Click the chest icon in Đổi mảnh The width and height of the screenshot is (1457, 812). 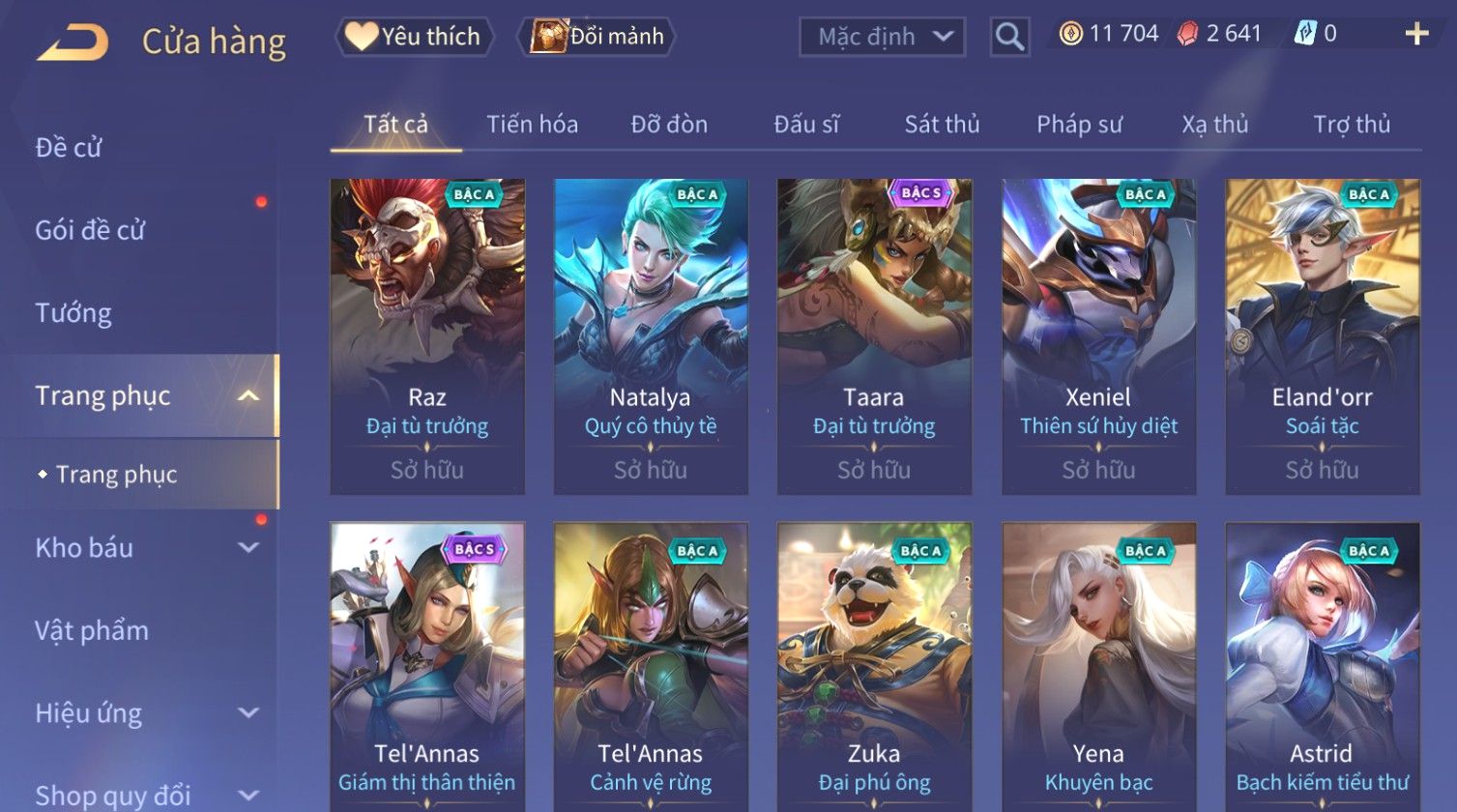[x=548, y=37]
